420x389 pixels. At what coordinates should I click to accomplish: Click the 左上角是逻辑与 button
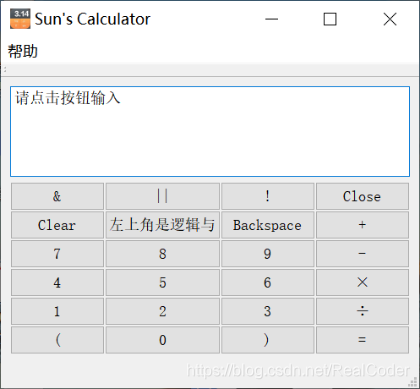(163, 225)
